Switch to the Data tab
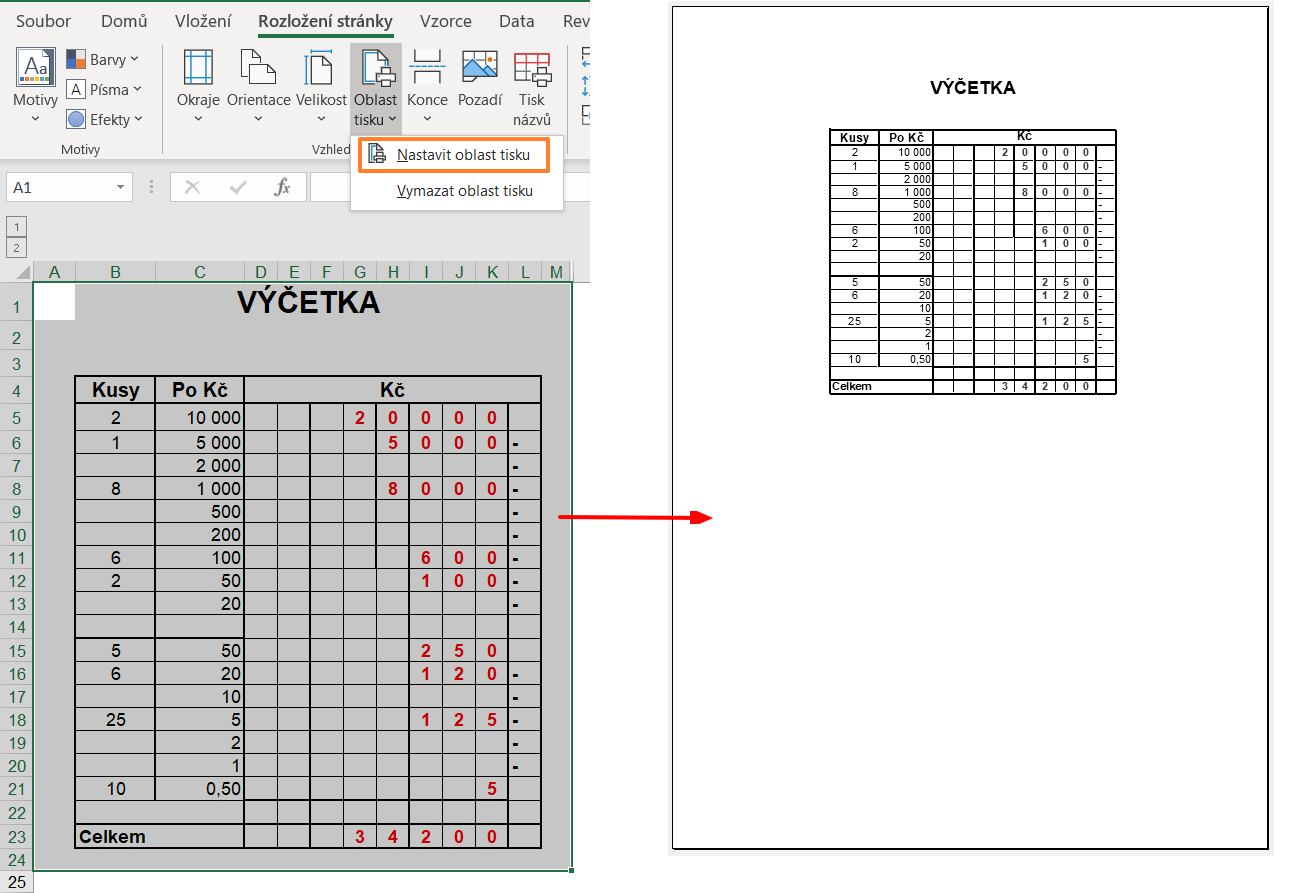 [517, 21]
